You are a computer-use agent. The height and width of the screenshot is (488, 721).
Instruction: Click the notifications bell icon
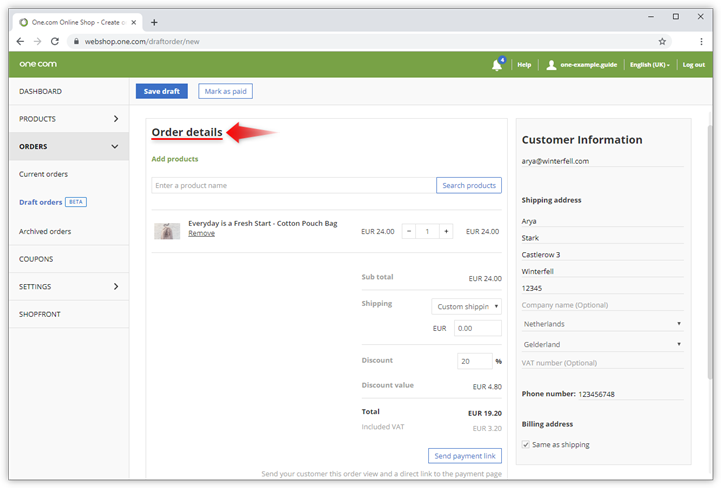click(497, 65)
